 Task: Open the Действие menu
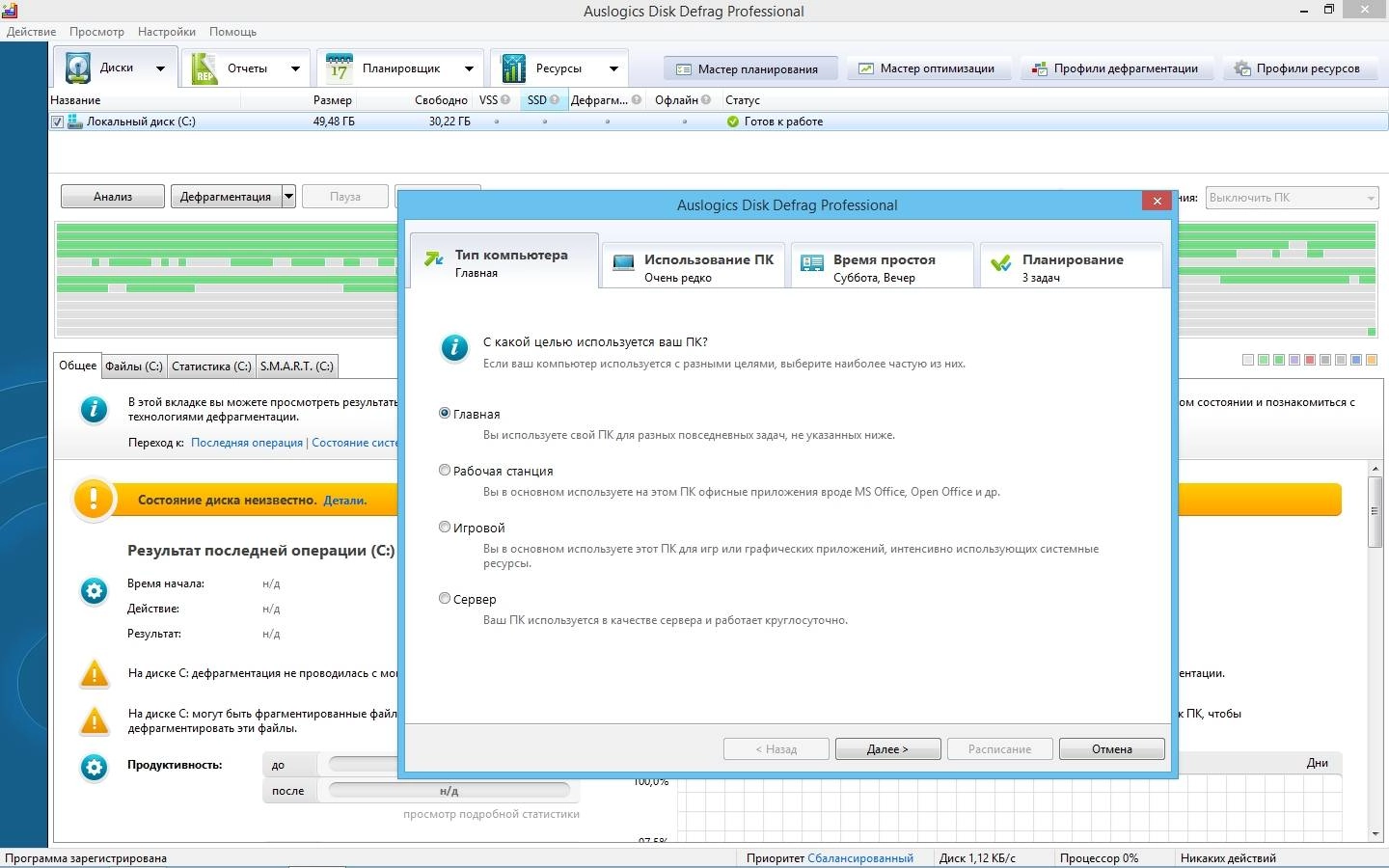pos(31,32)
